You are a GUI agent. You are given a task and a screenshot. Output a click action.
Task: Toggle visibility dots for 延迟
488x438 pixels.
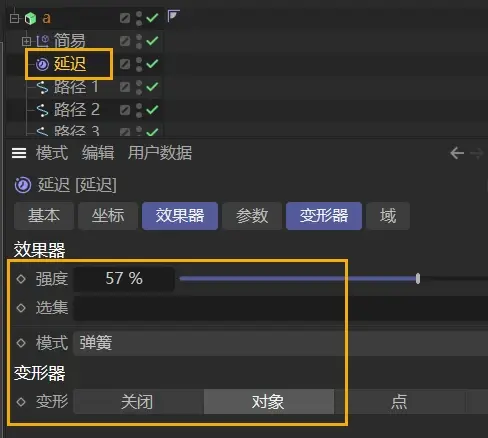139,64
